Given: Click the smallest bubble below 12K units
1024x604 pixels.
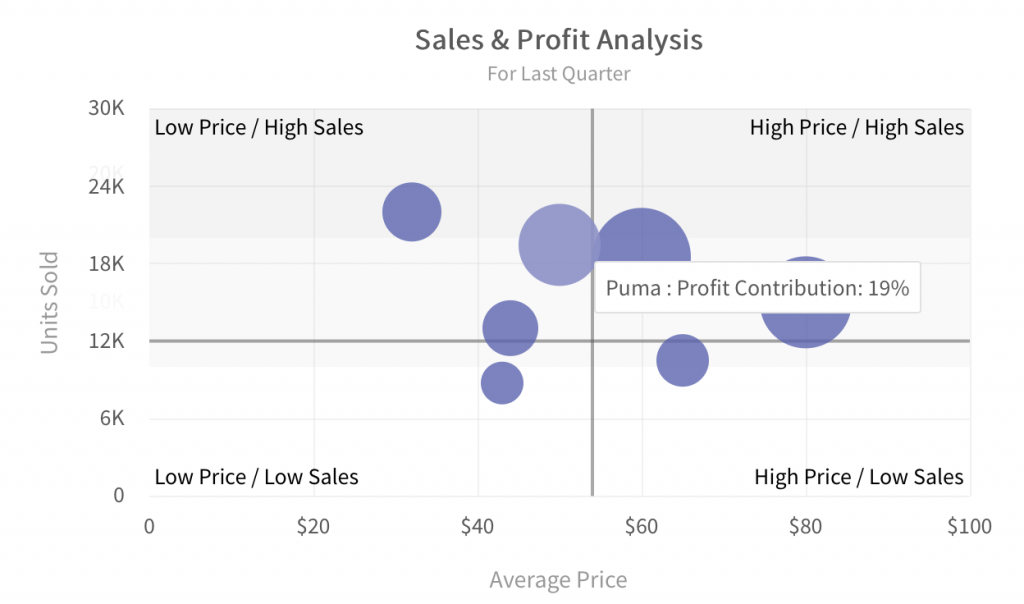Looking at the screenshot, I should point(502,382).
